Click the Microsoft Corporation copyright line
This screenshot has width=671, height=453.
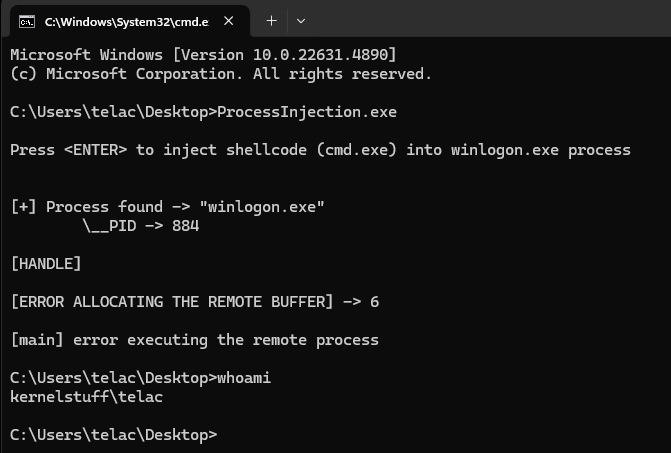point(221,74)
